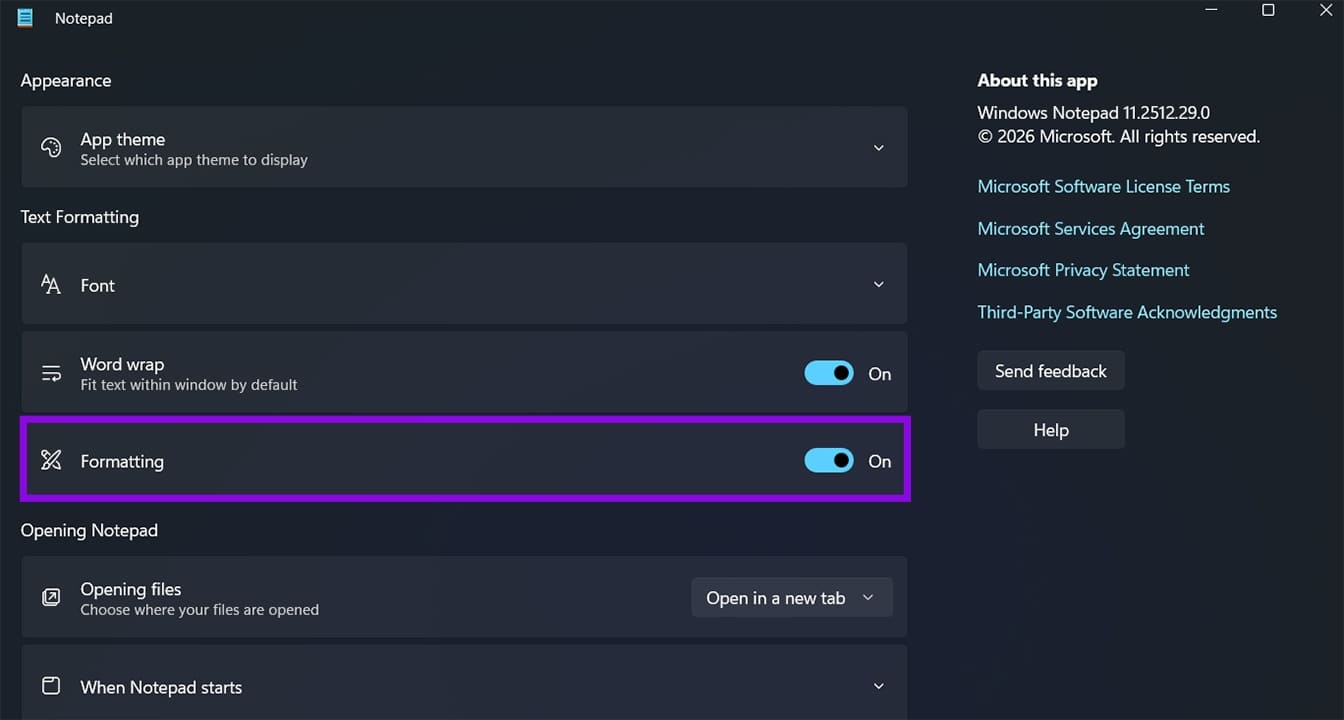Expand the App theme section chevron
1344x720 pixels.
[x=879, y=148]
